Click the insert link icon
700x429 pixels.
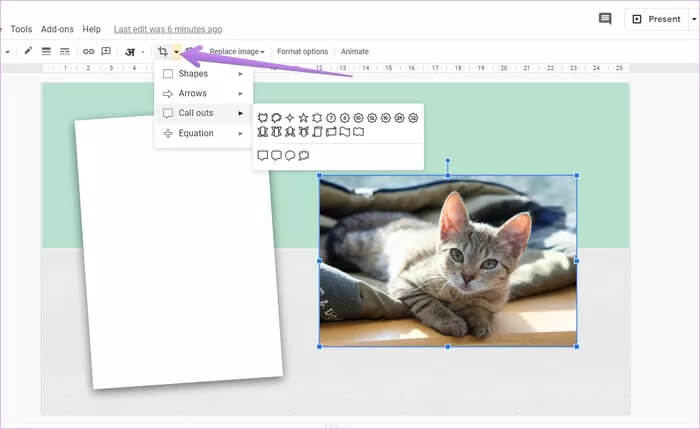(88, 51)
